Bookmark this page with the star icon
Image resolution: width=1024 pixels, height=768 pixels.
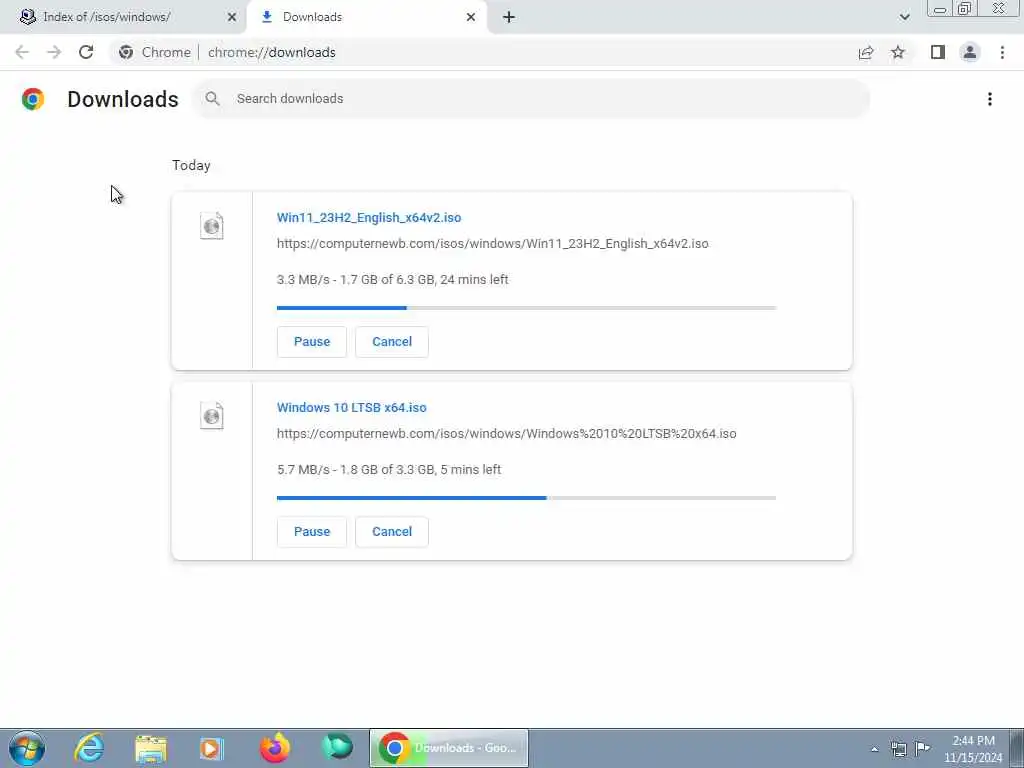coord(898,52)
